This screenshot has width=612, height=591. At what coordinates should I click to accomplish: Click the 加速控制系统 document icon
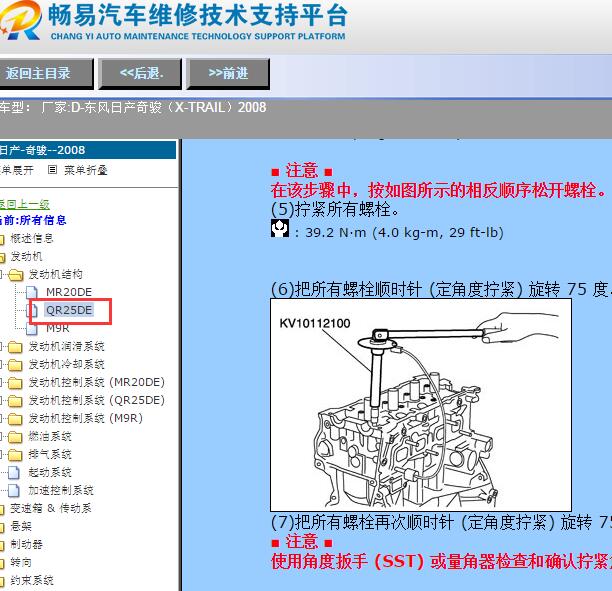[x=14, y=491]
